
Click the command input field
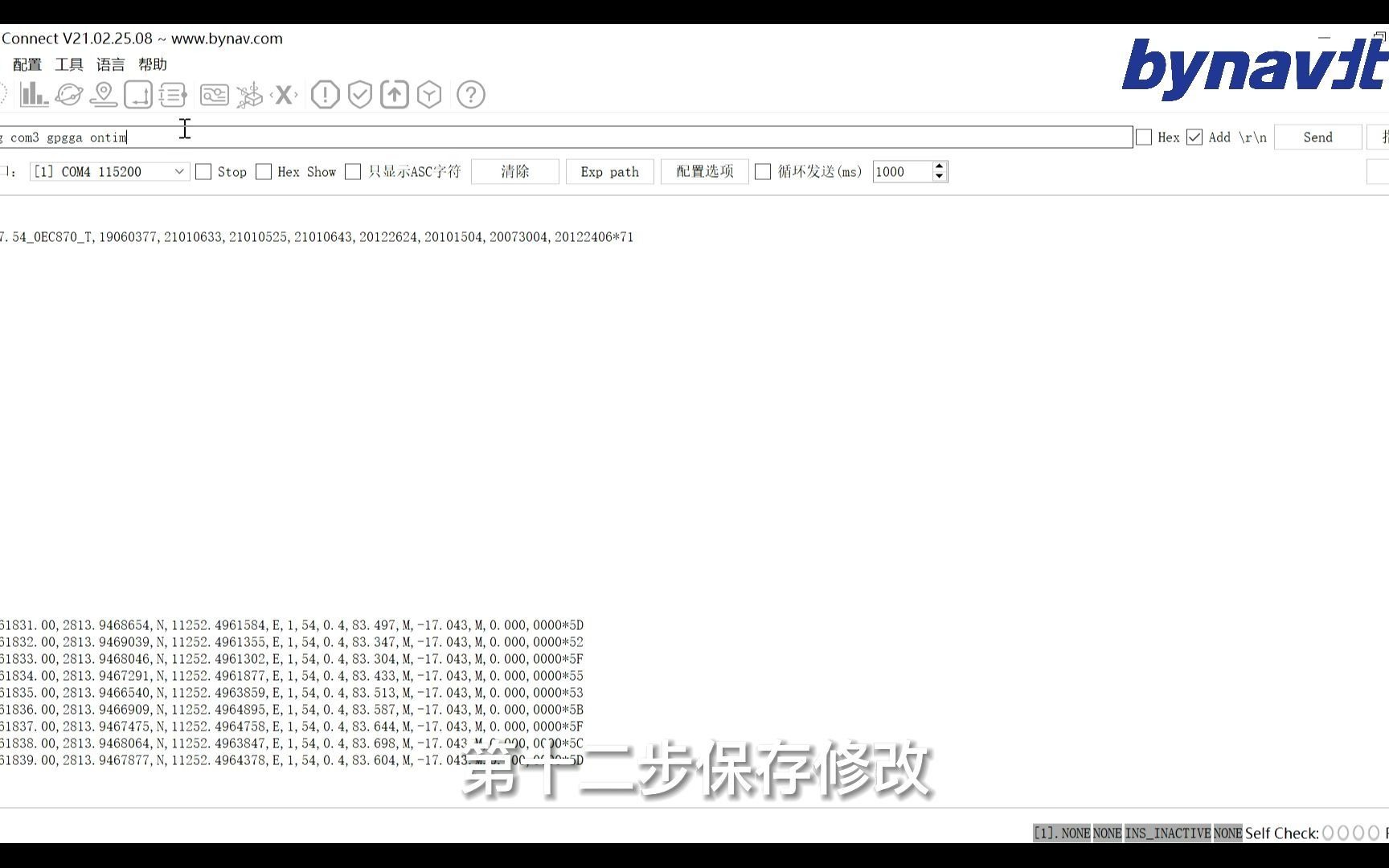pyautogui.click(x=566, y=137)
